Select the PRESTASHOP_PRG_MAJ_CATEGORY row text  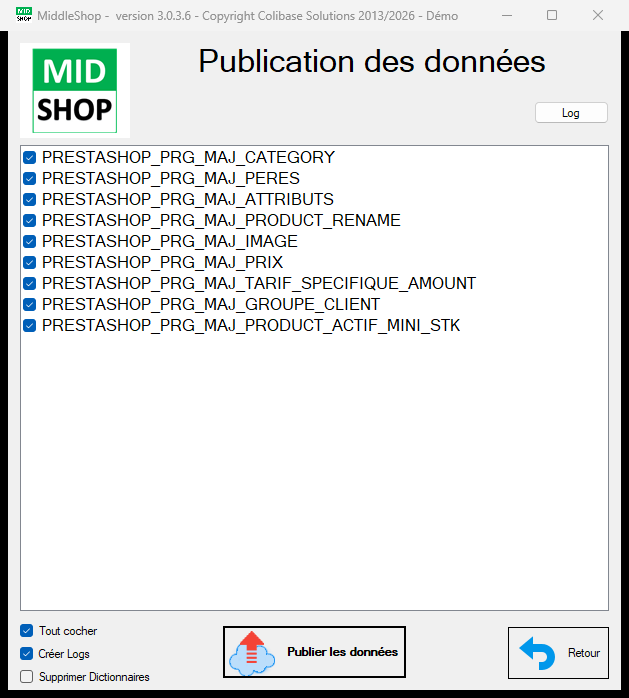tap(188, 158)
